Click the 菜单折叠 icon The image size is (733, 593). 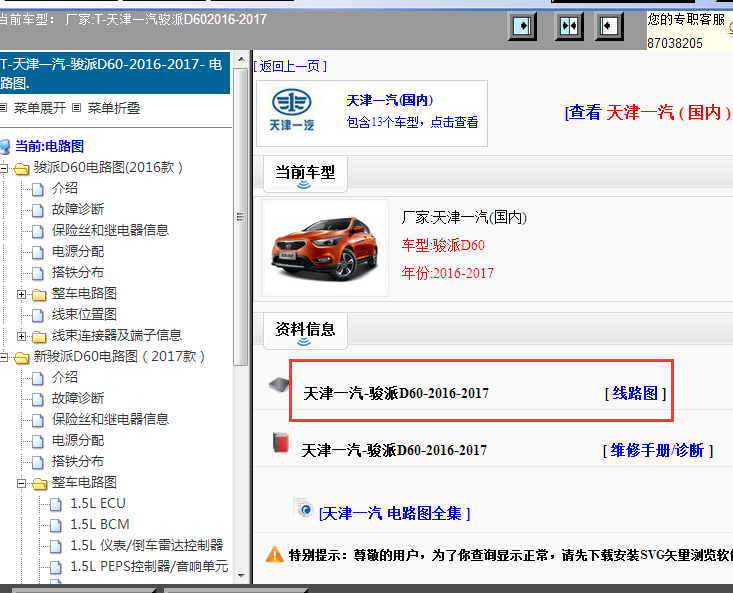point(77,108)
